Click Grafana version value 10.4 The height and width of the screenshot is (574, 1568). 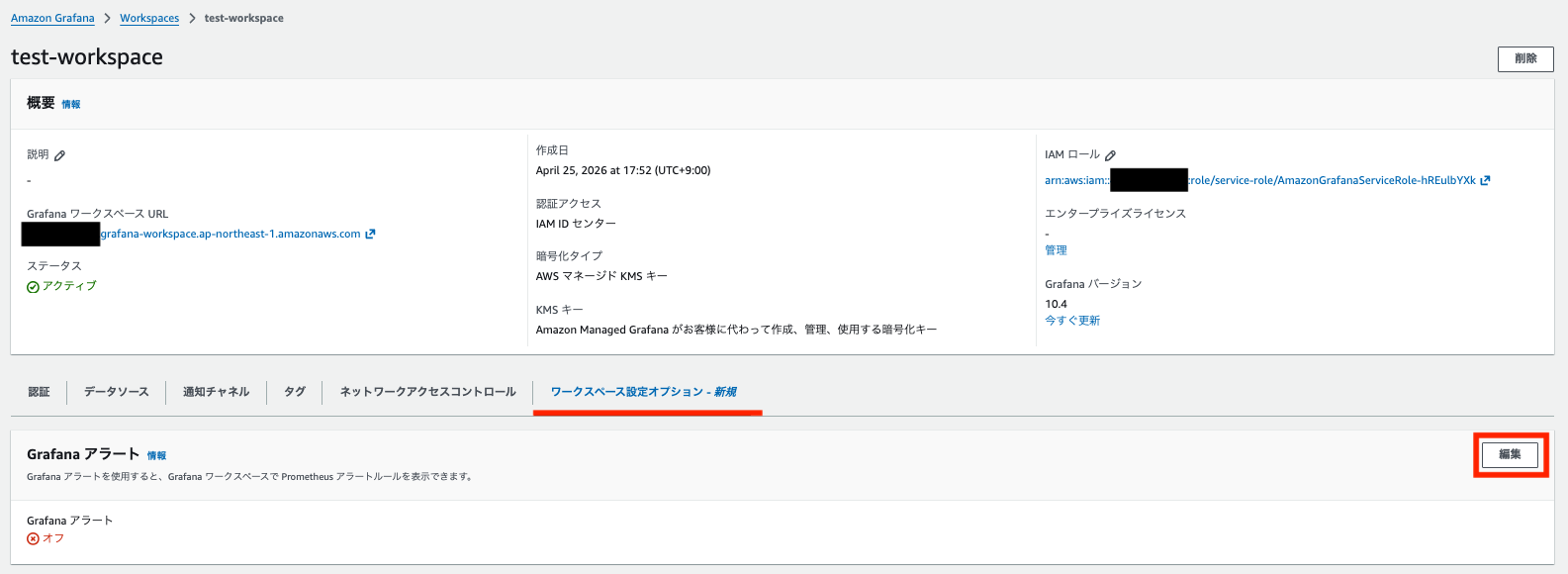tap(1056, 304)
